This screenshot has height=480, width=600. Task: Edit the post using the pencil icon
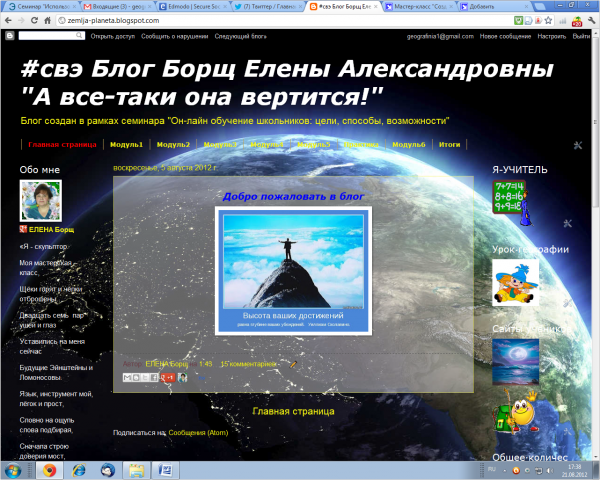(293, 364)
